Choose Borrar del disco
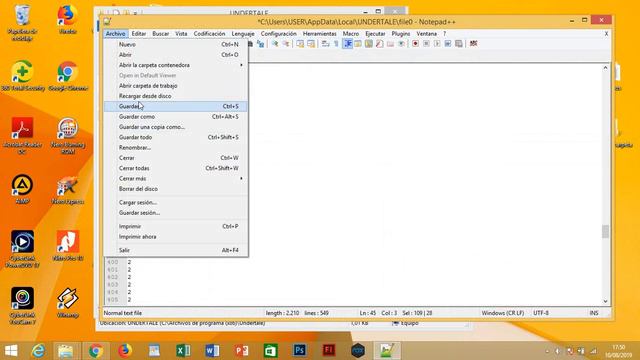 point(176,189)
